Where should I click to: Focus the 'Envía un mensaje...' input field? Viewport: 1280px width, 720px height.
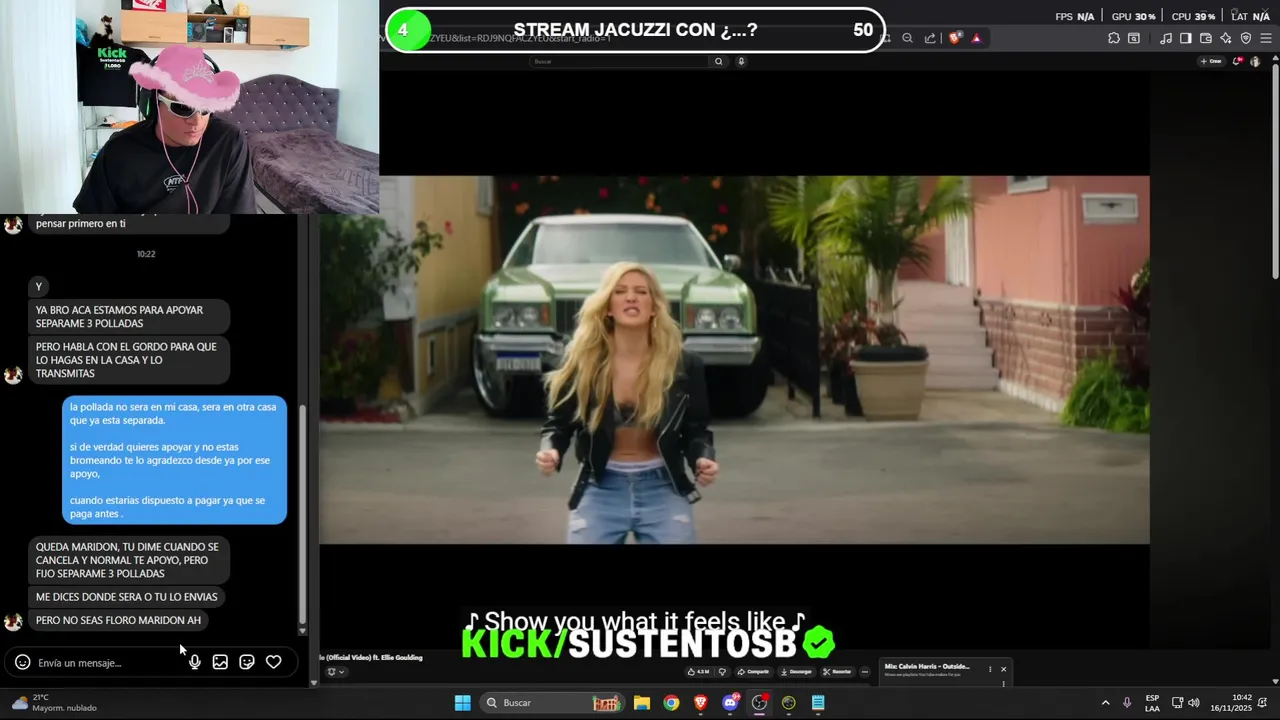[108, 662]
